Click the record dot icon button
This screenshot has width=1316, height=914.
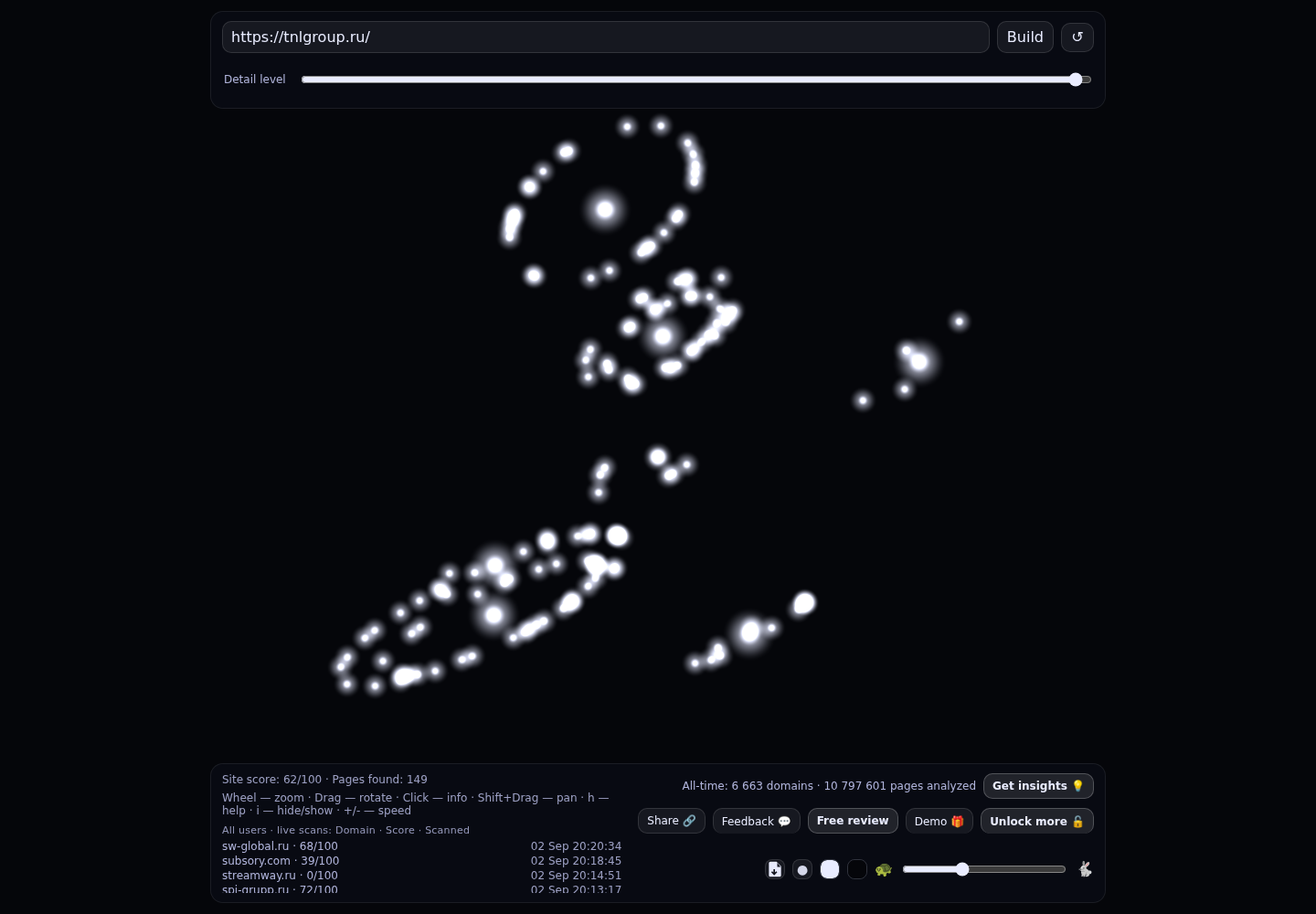802,869
